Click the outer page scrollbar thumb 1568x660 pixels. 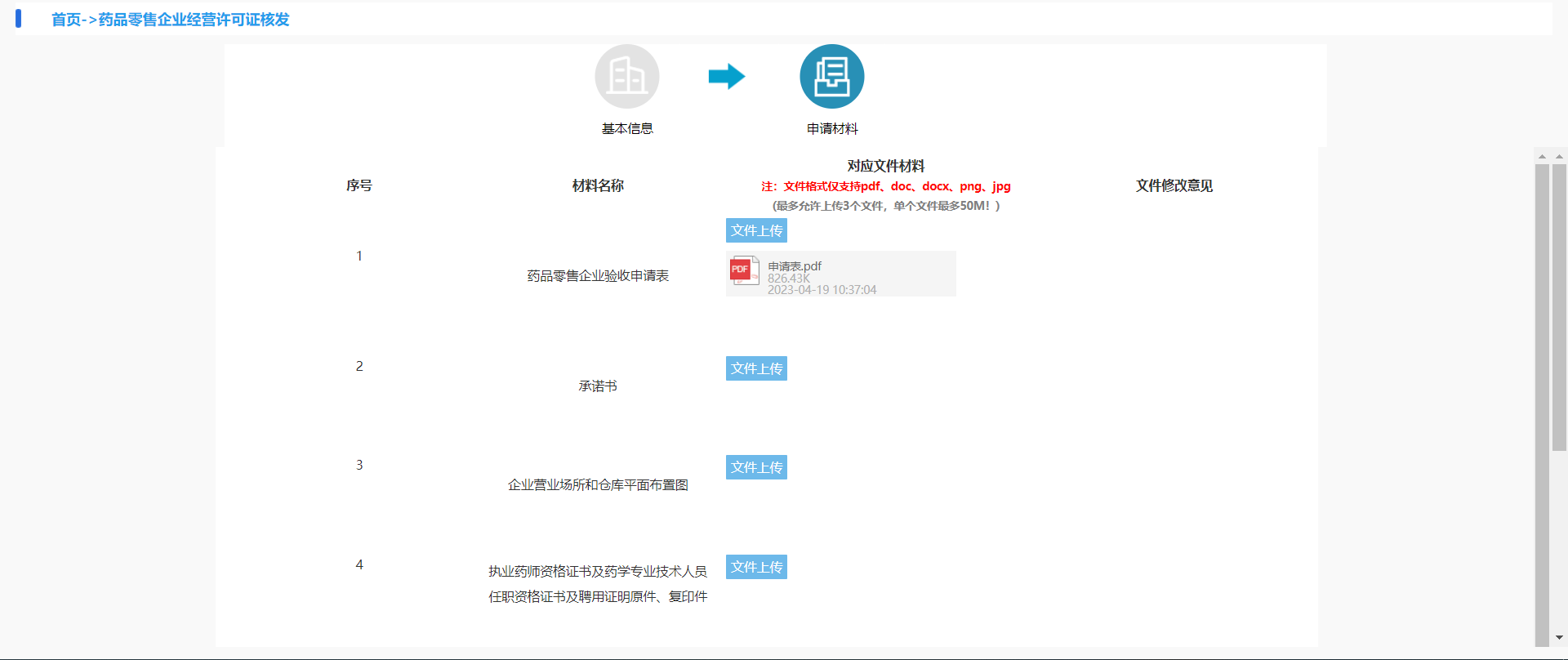pos(1559,306)
